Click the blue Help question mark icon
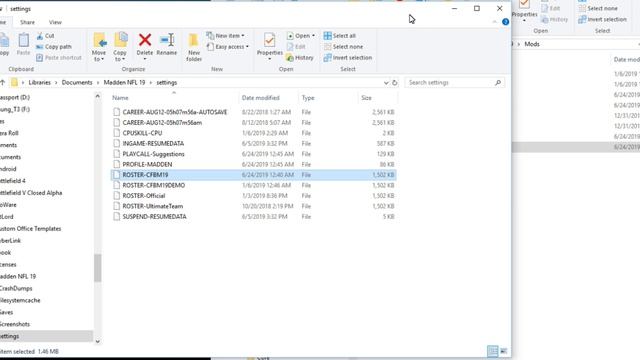Viewport: 640px width, 360px height. pyautogui.click(x=505, y=22)
